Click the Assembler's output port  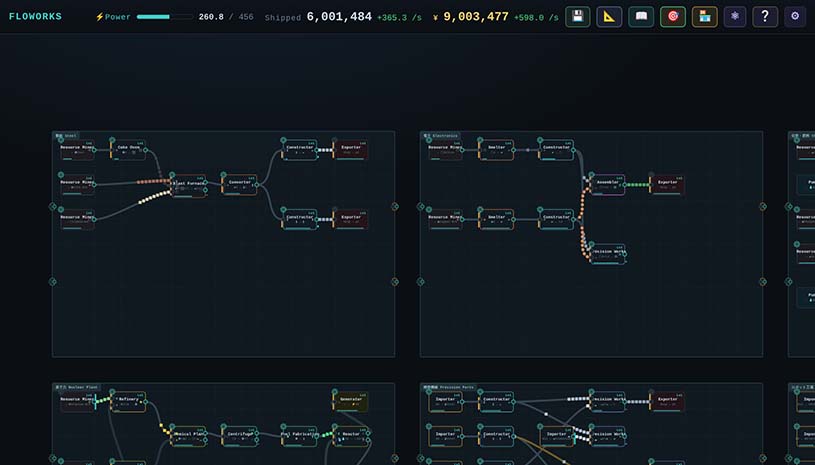(x=625, y=185)
